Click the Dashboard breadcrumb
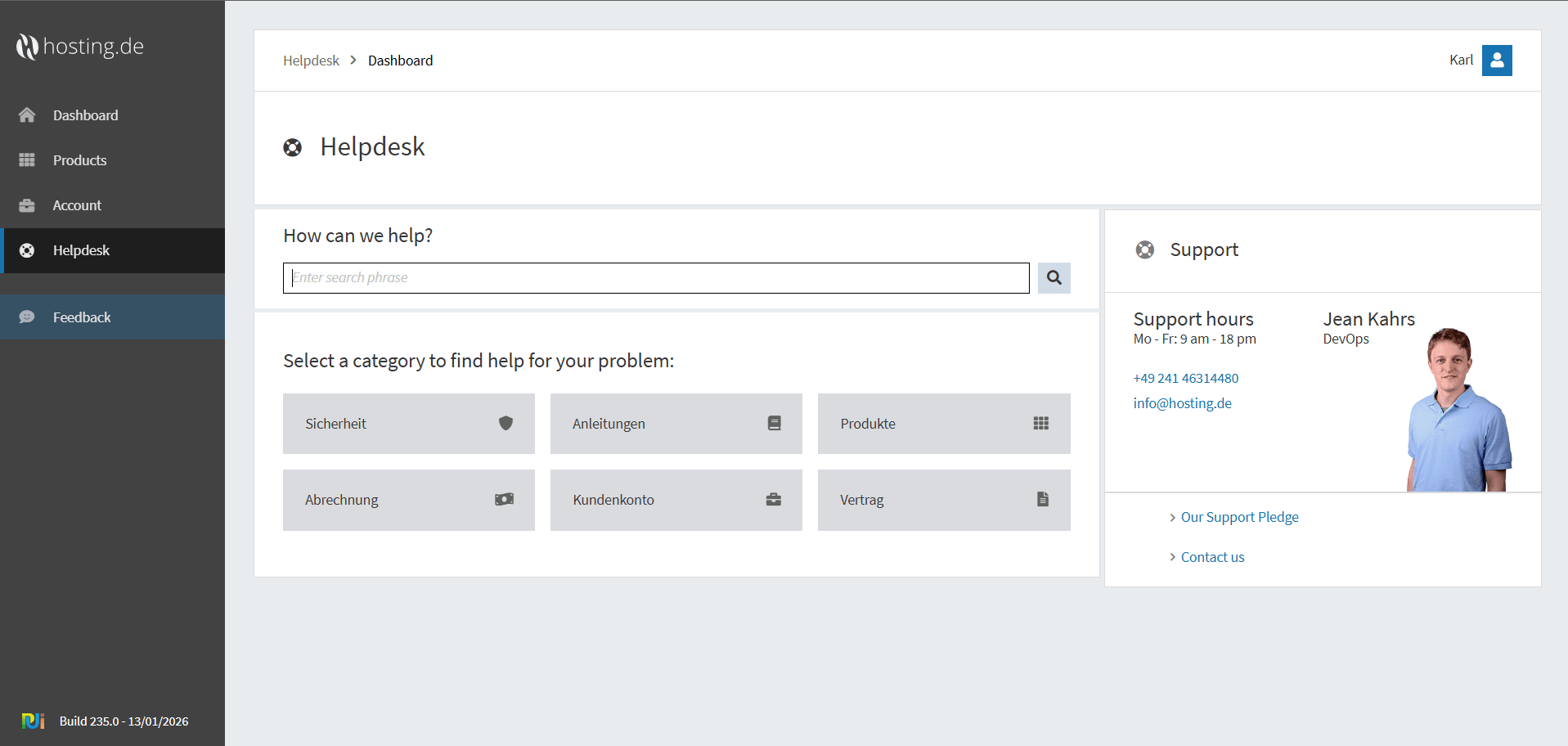The width and height of the screenshot is (1568, 746). coord(401,61)
